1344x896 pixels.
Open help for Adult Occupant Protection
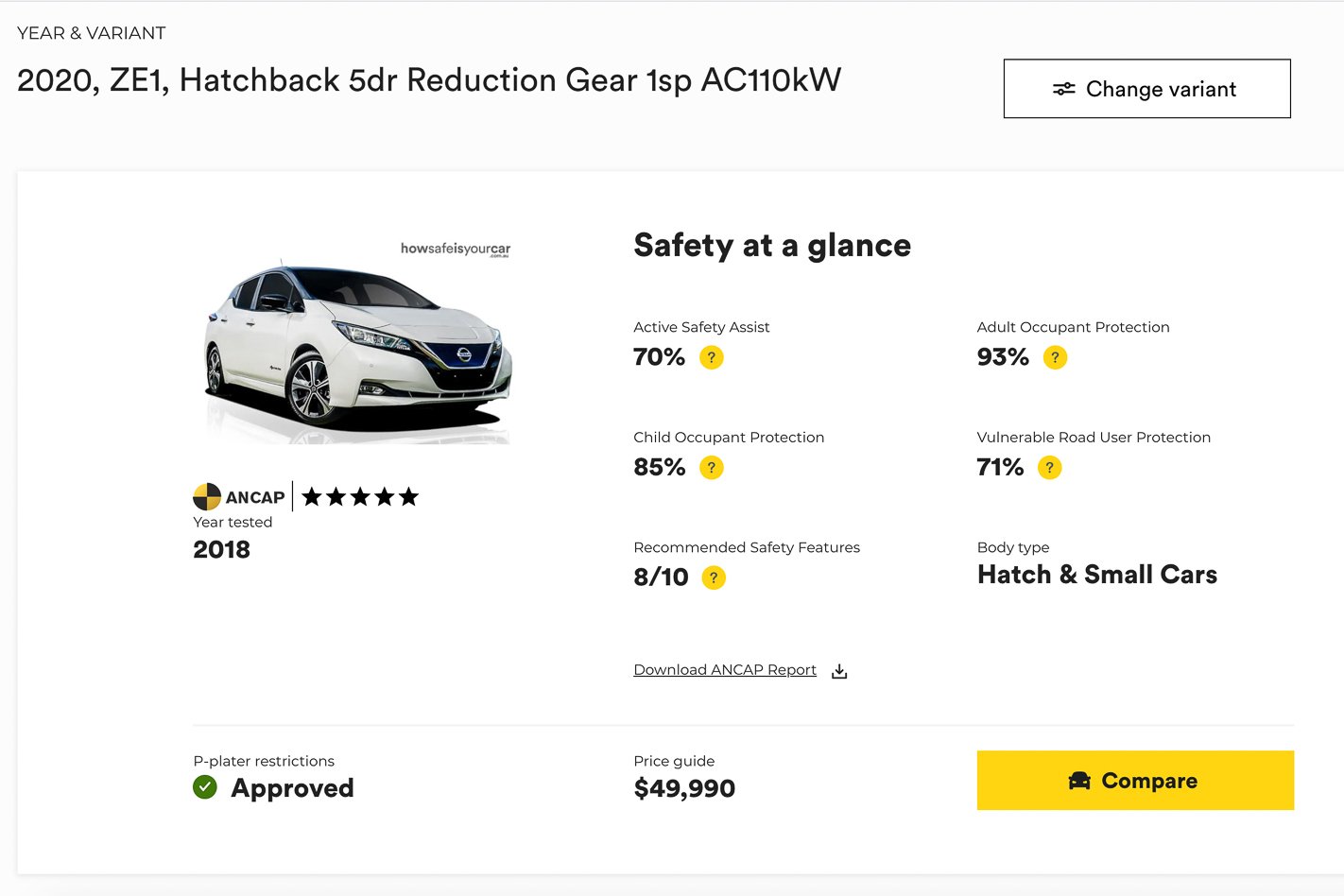[1055, 357]
